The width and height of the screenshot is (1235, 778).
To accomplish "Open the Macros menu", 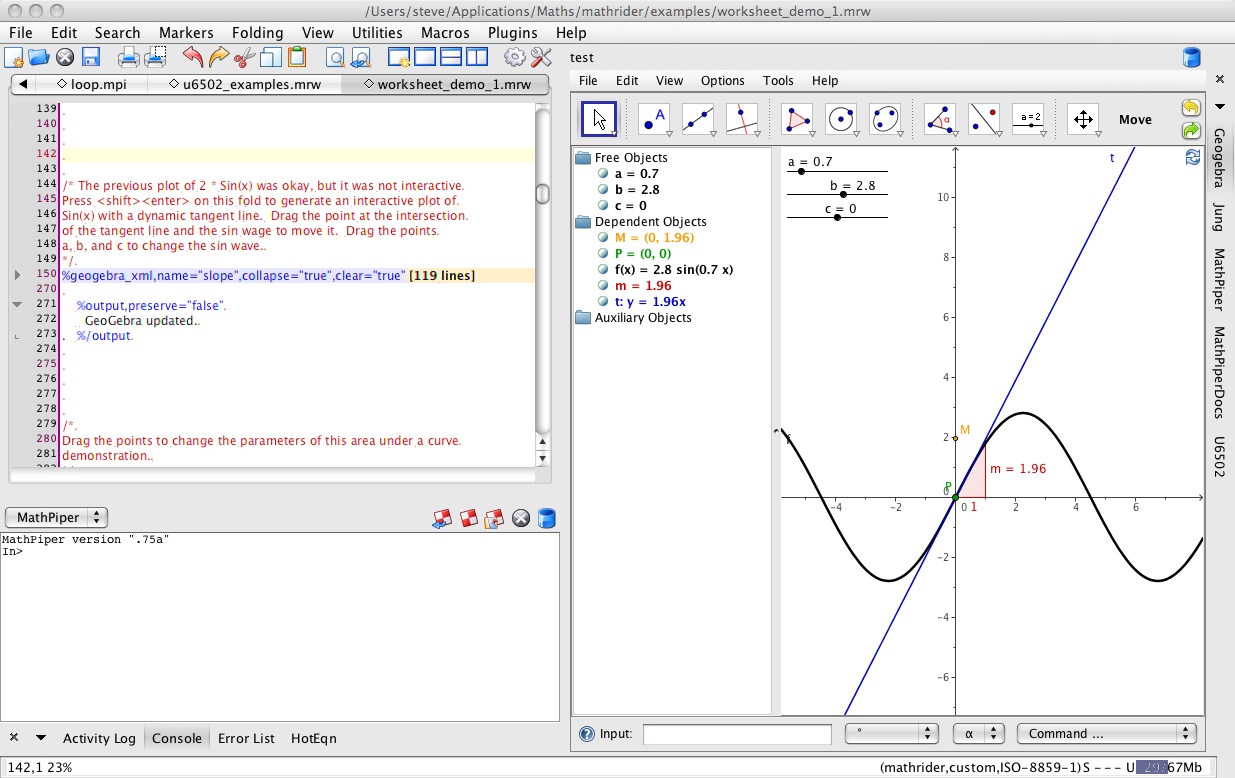I will 445,33.
